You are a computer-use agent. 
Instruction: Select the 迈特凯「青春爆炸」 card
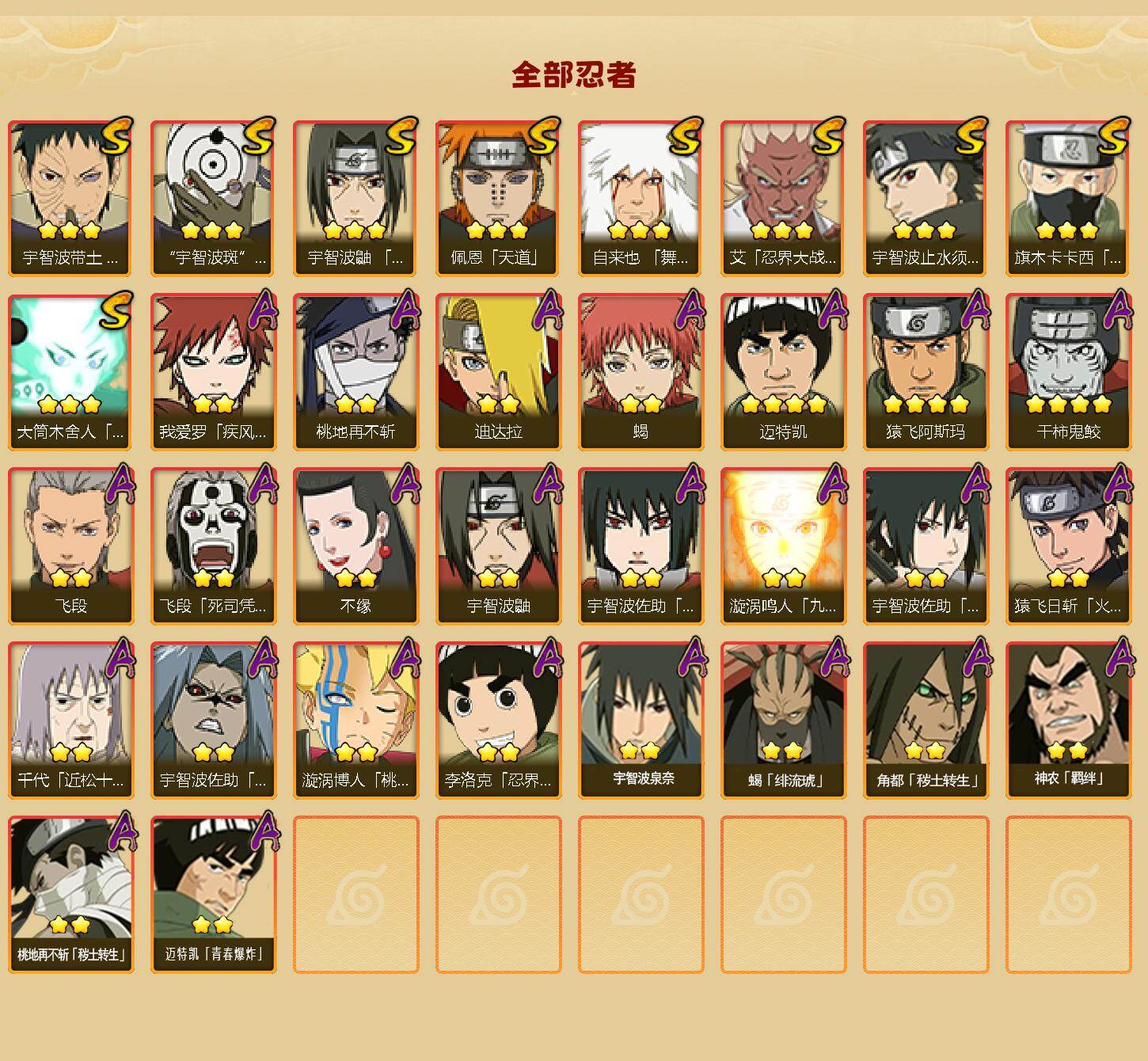tap(213, 895)
